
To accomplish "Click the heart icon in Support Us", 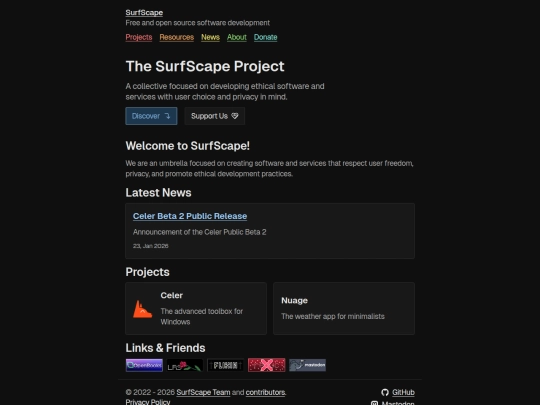I will pyautogui.click(x=235, y=116).
